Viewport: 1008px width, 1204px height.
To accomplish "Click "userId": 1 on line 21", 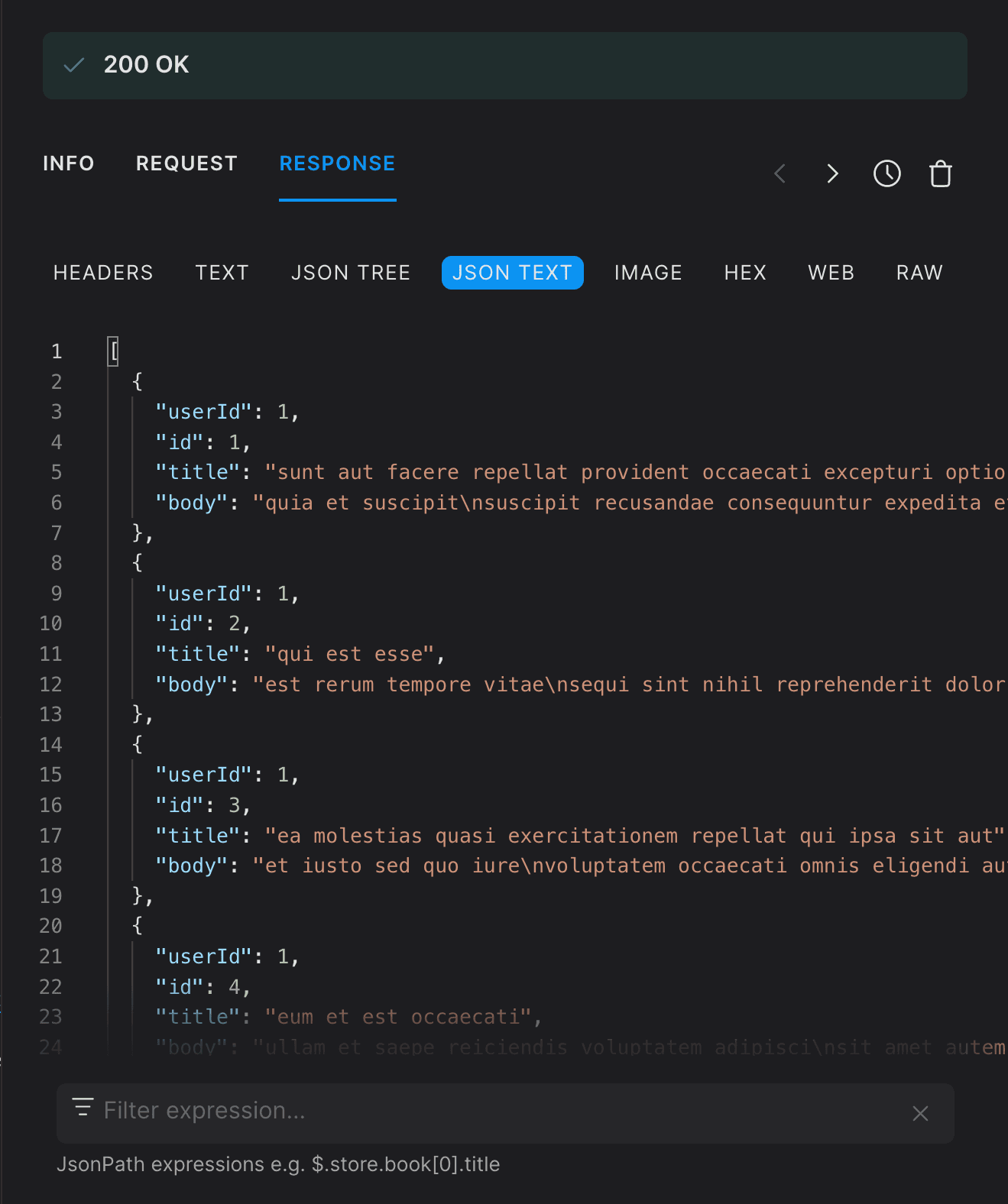I will (x=227, y=956).
